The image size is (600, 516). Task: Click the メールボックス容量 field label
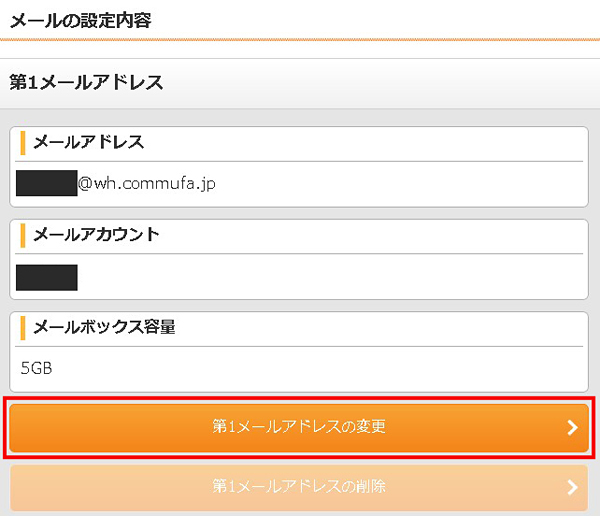(111, 328)
